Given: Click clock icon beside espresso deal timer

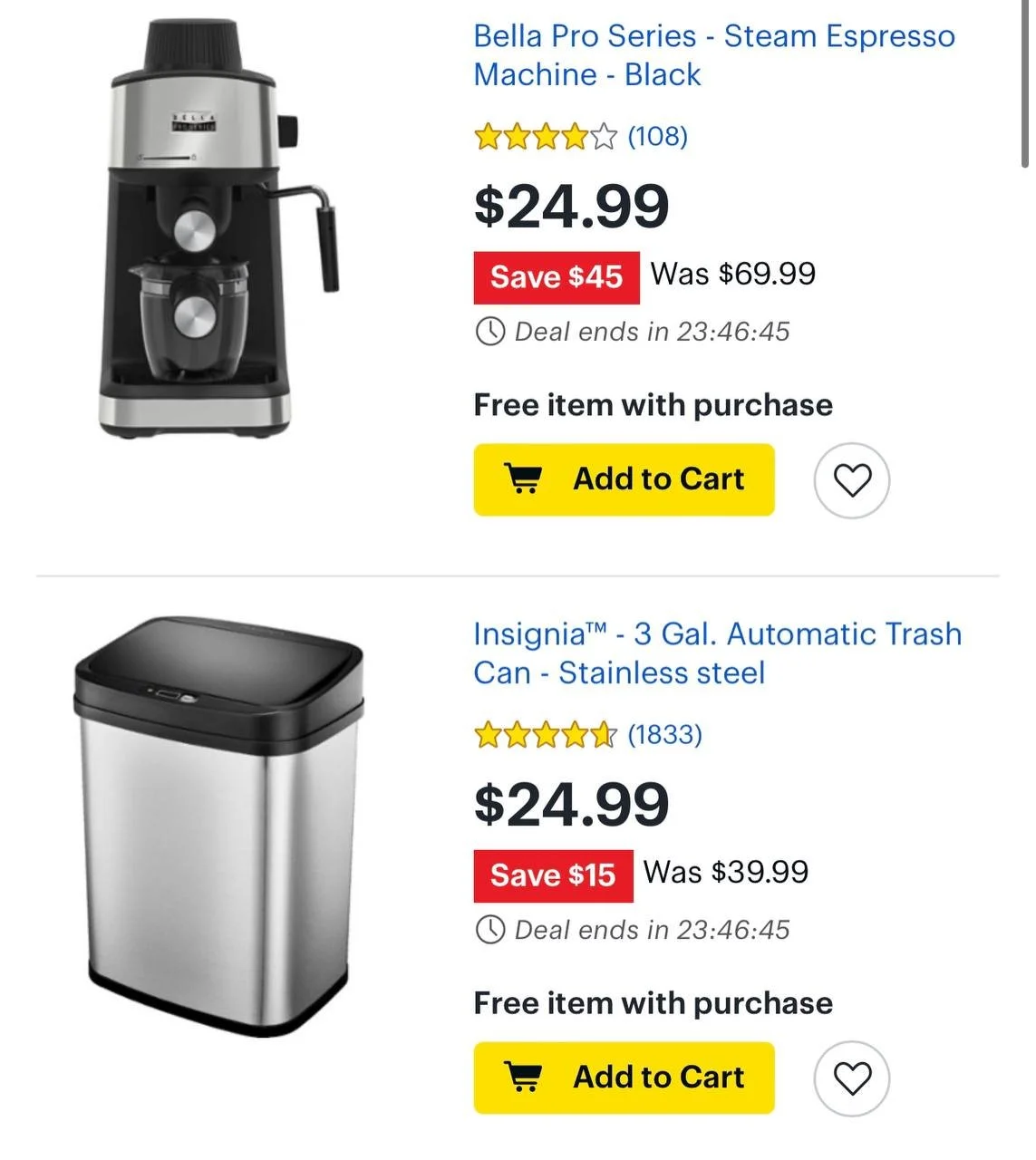Looking at the screenshot, I should (489, 332).
